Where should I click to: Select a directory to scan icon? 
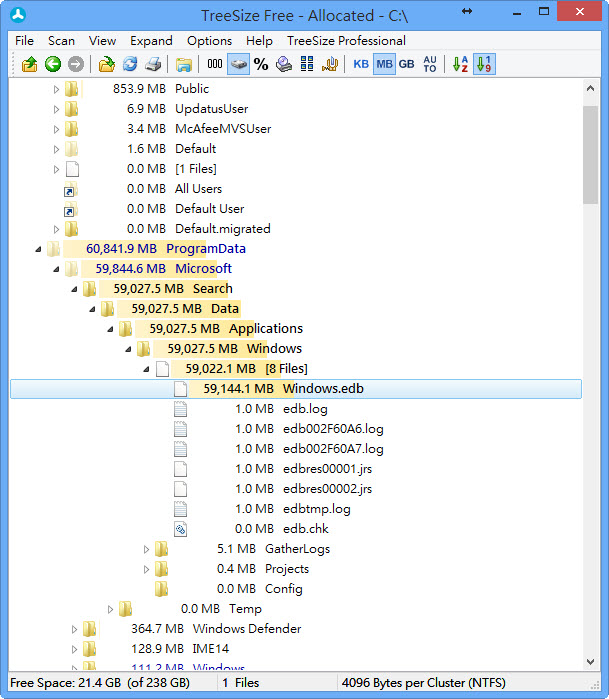click(107, 64)
